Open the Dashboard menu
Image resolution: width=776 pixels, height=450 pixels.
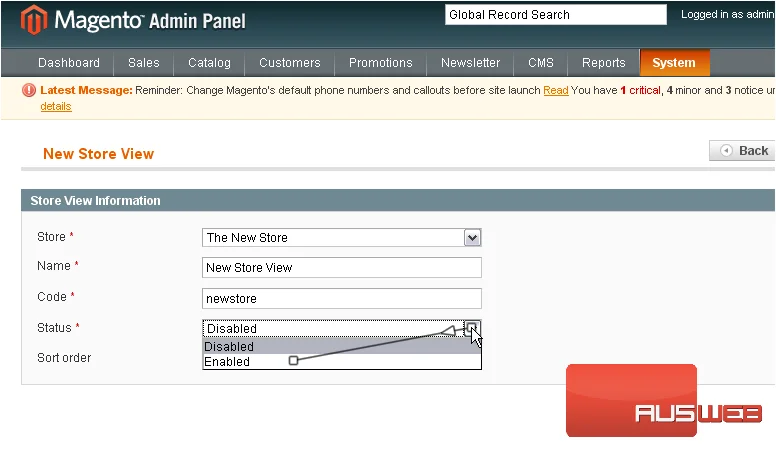[69, 63]
